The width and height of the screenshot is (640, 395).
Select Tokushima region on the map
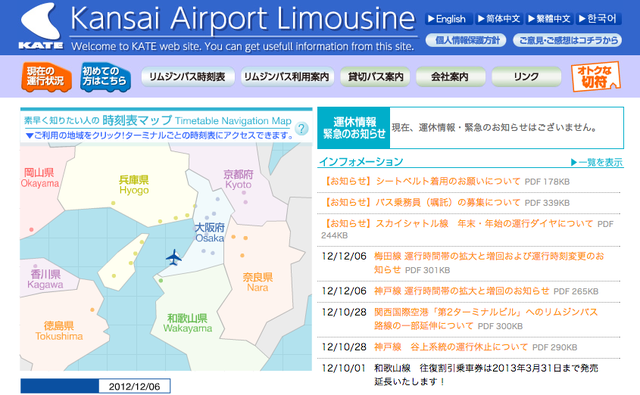click(59, 331)
